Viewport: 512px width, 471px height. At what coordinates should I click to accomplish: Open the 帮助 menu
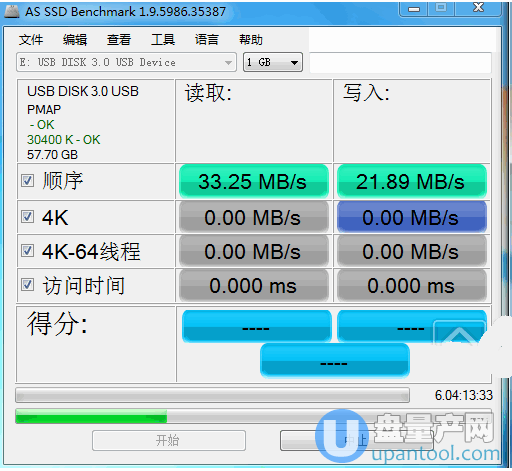coord(251,40)
